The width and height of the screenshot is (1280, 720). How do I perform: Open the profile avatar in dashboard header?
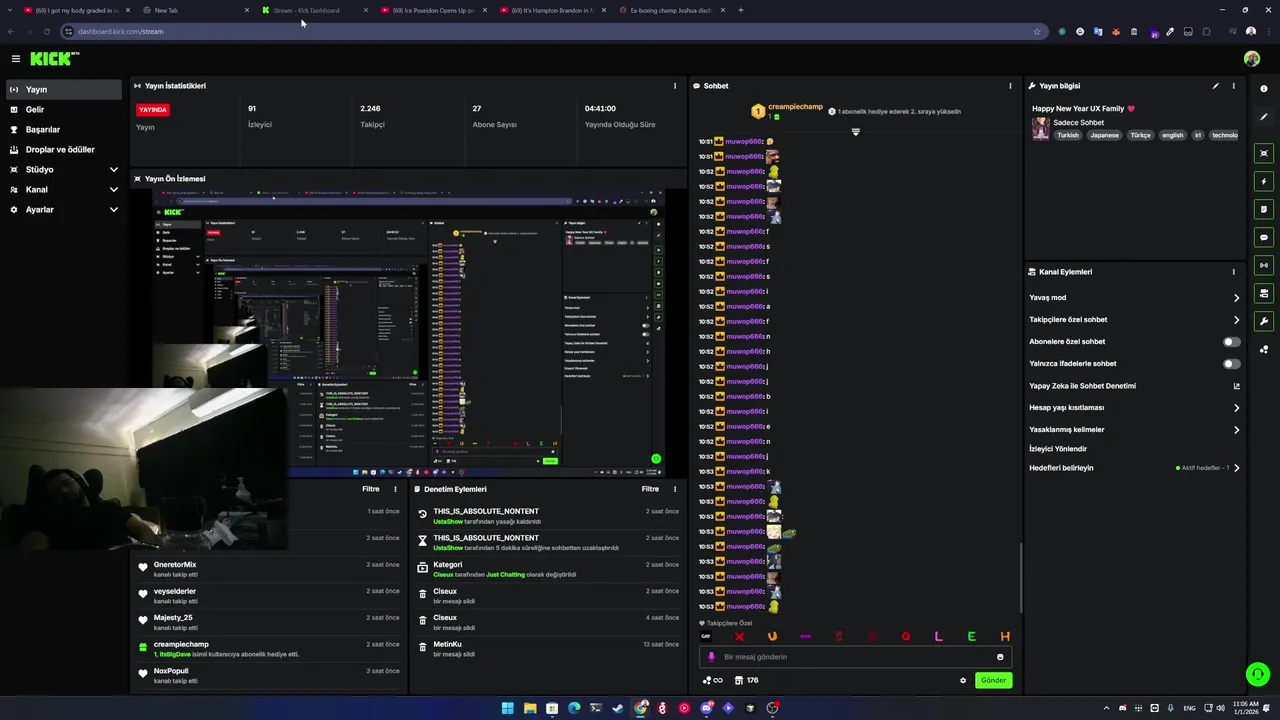(x=1251, y=59)
